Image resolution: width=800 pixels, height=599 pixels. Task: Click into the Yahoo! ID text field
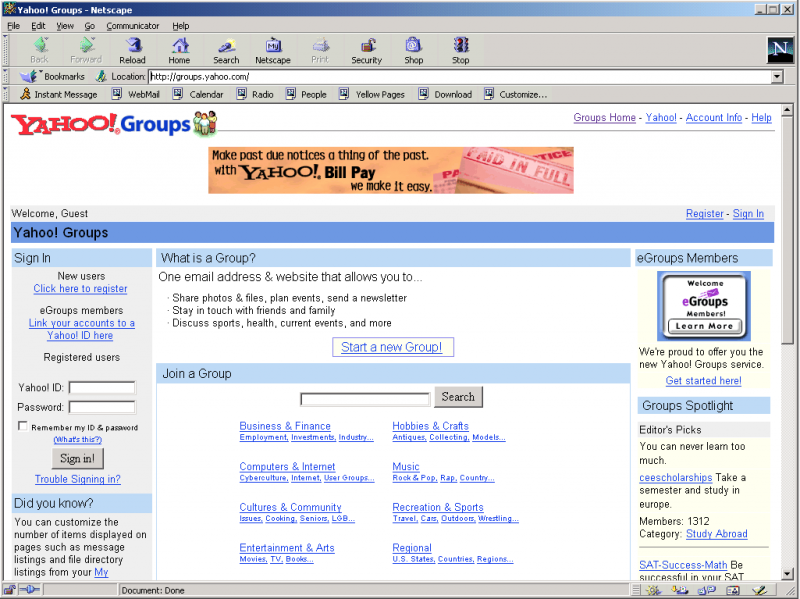coord(102,388)
